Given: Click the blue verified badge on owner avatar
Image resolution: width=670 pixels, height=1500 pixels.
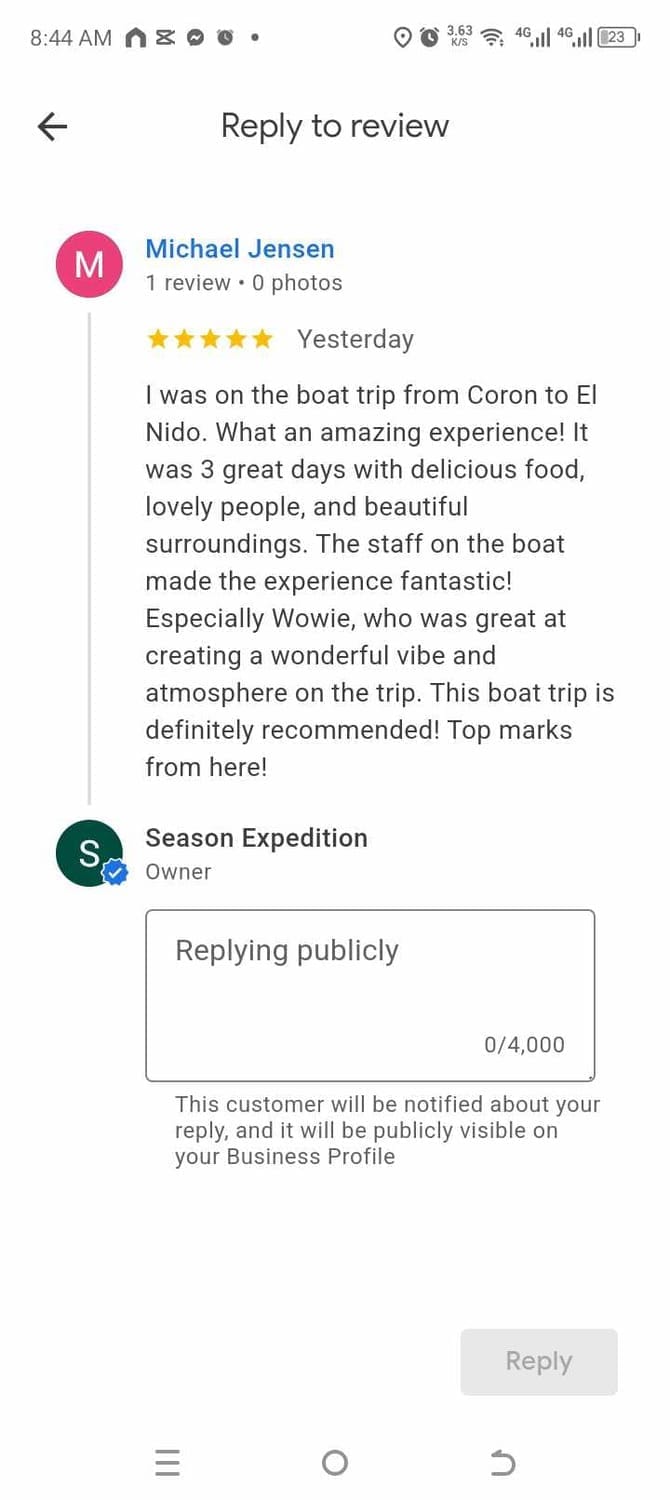Looking at the screenshot, I should click(x=116, y=873).
